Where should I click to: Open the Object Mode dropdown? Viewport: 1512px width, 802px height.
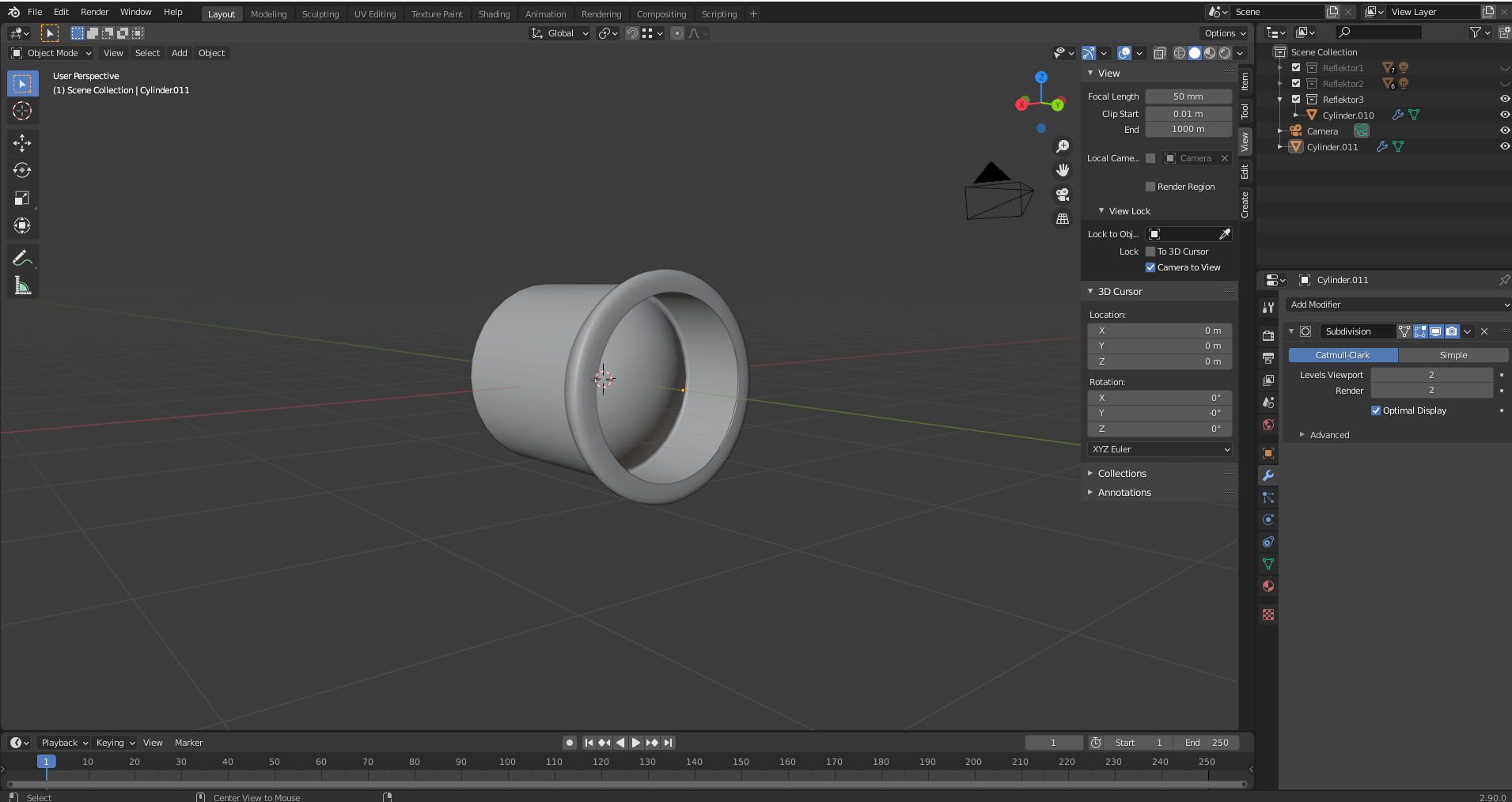51,53
